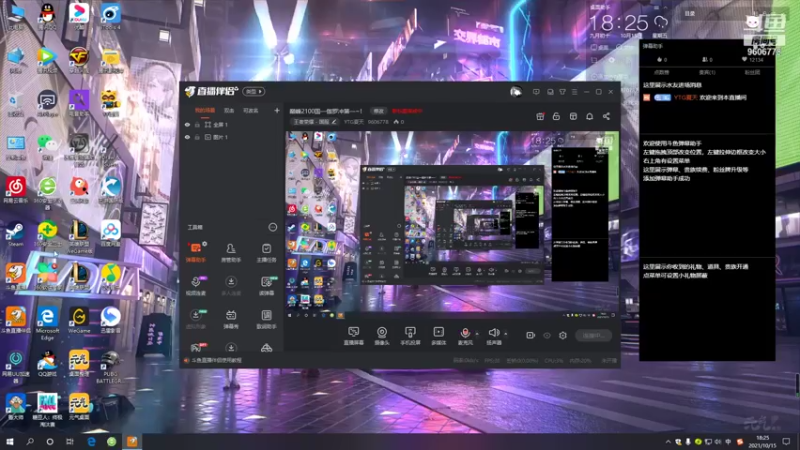The height and width of the screenshot is (450, 800).
Task: Hide the 全屏 1 source
Action: pyautogui.click(x=187, y=124)
